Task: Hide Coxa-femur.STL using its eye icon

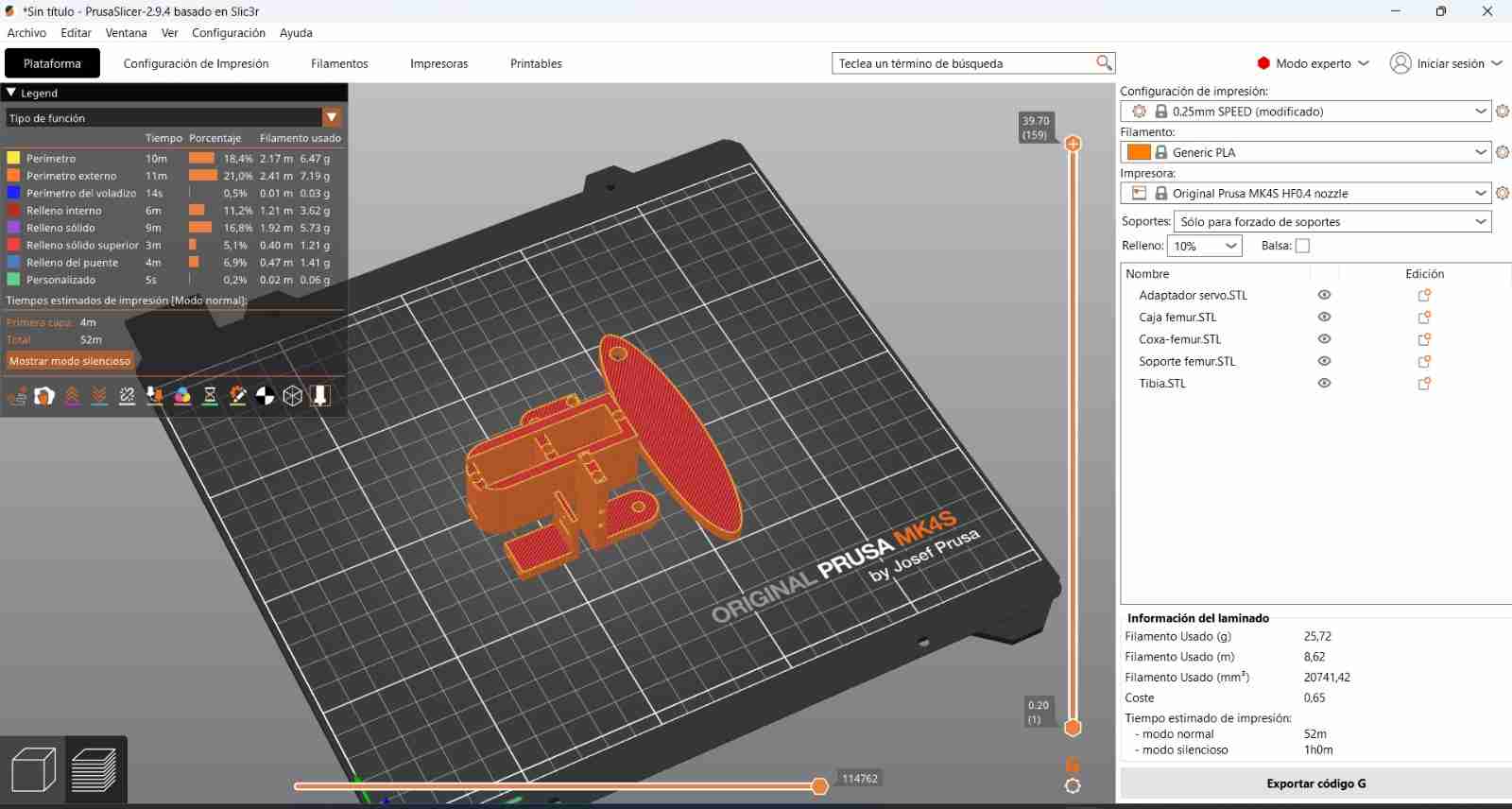Action: (1324, 339)
